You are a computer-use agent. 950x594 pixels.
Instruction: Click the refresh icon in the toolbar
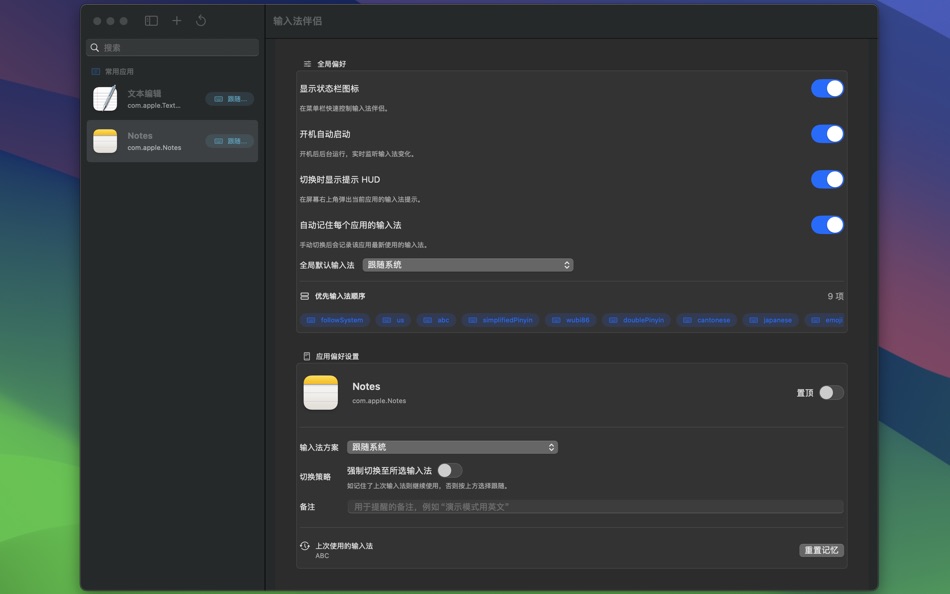[199, 20]
